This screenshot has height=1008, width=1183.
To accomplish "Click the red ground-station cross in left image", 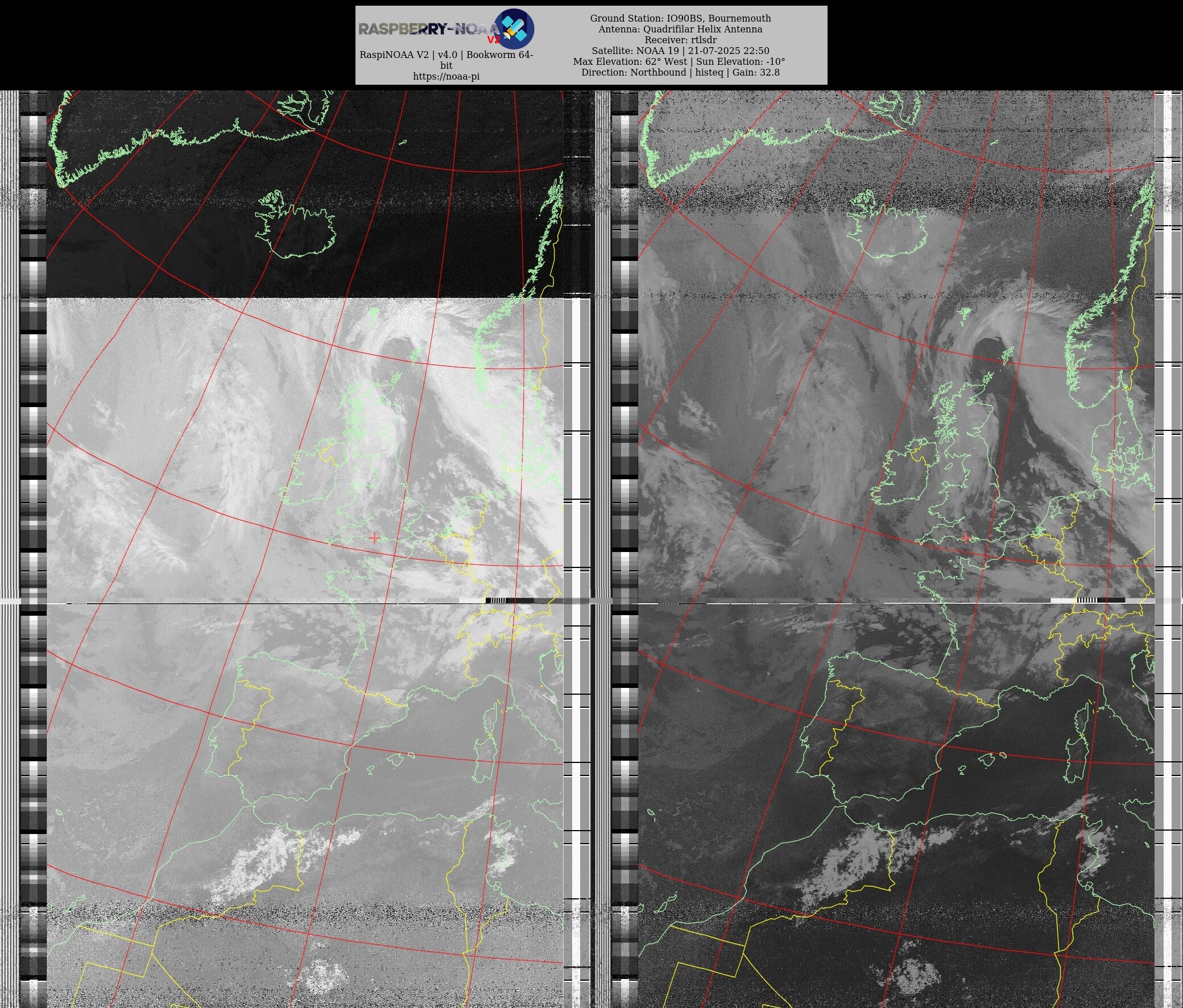I will point(374,538).
